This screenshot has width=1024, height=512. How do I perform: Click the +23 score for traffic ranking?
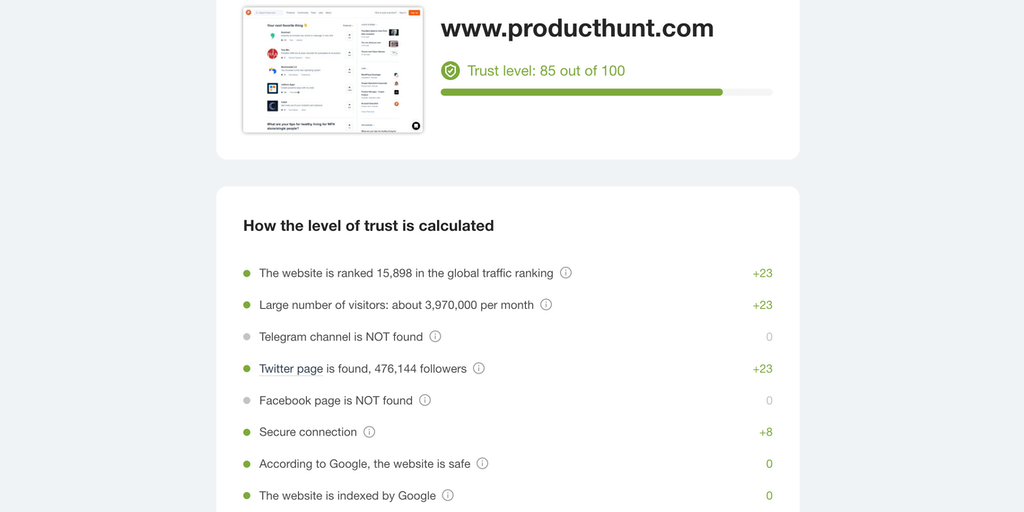pos(762,273)
